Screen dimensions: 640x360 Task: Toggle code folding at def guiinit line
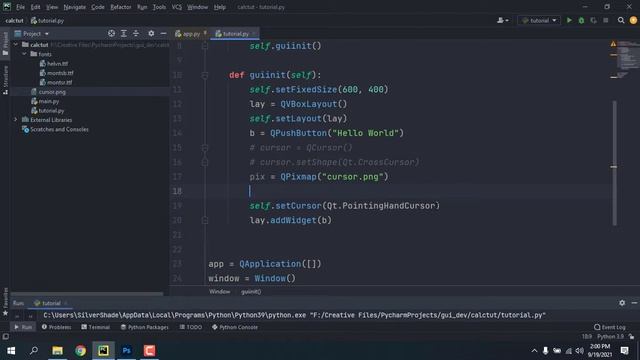(x=205, y=75)
